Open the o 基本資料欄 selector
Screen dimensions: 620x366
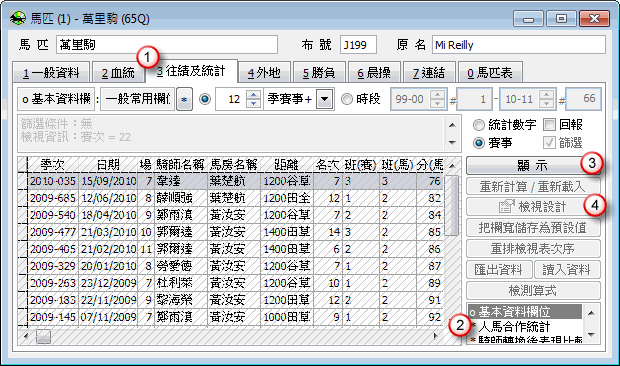click(56, 99)
